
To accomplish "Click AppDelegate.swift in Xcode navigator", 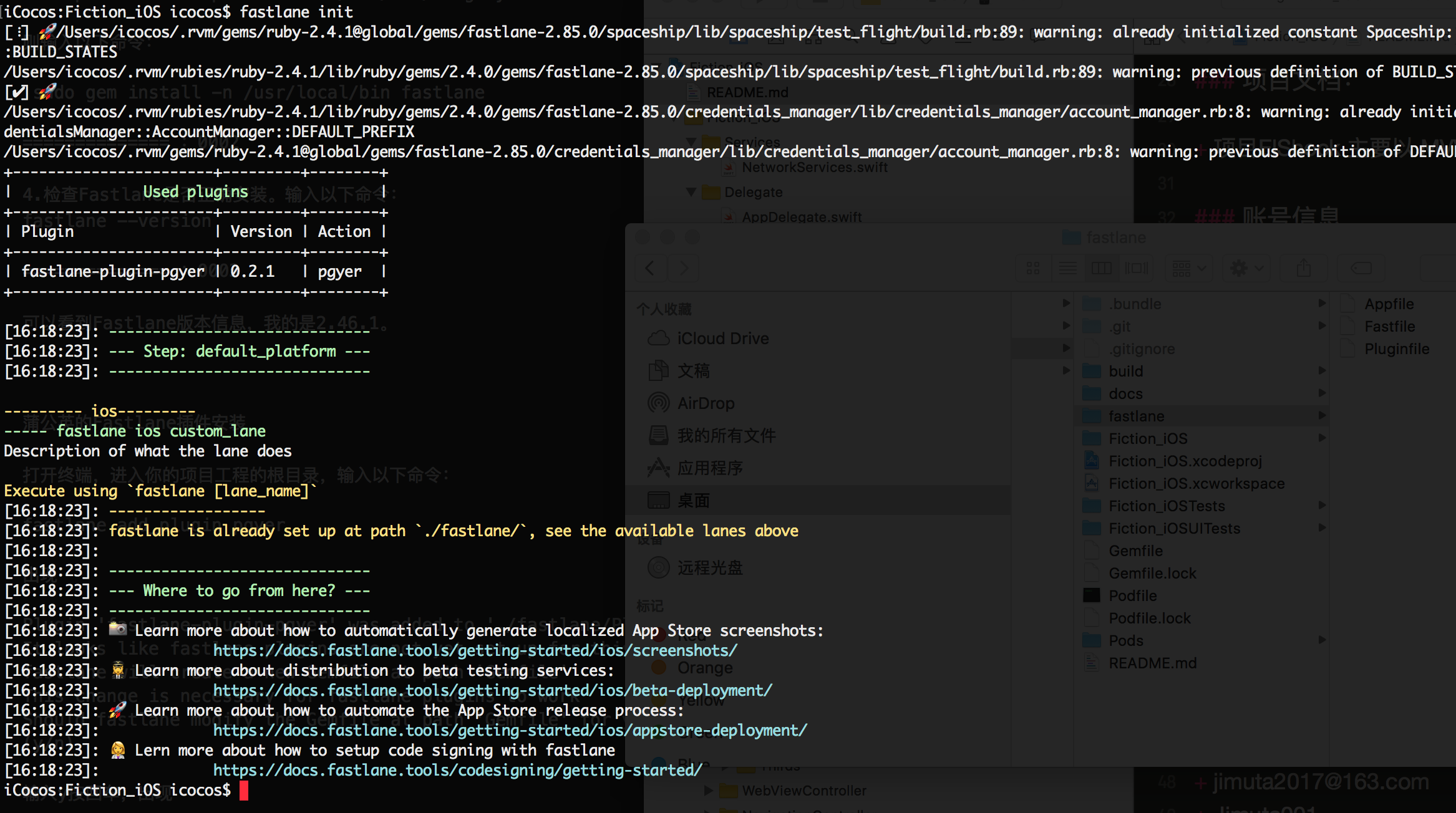I will tap(801, 217).
